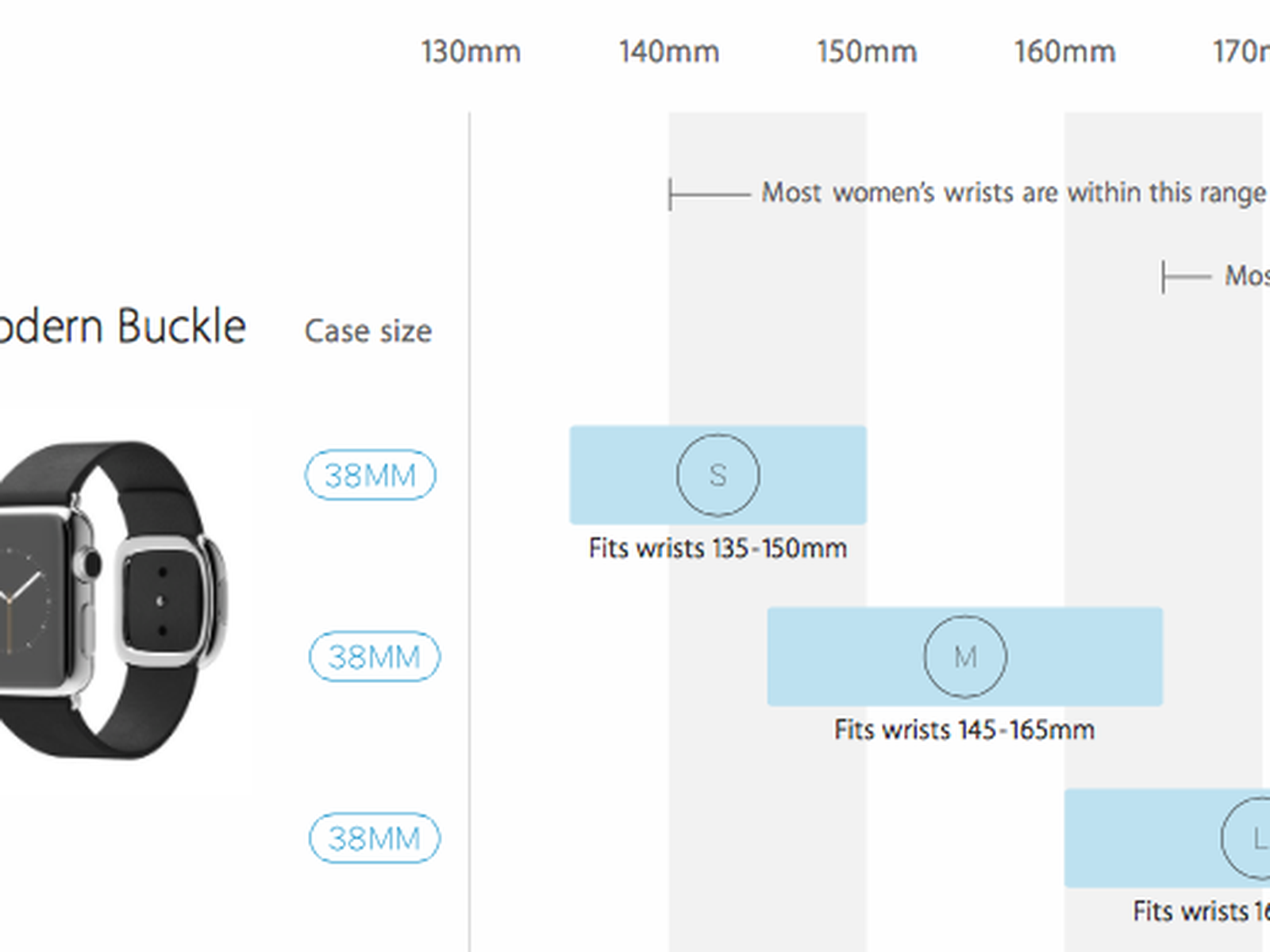1270x952 pixels.
Task: Click the "Fits wrists 135-150mm" caption
Action: tap(718, 548)
